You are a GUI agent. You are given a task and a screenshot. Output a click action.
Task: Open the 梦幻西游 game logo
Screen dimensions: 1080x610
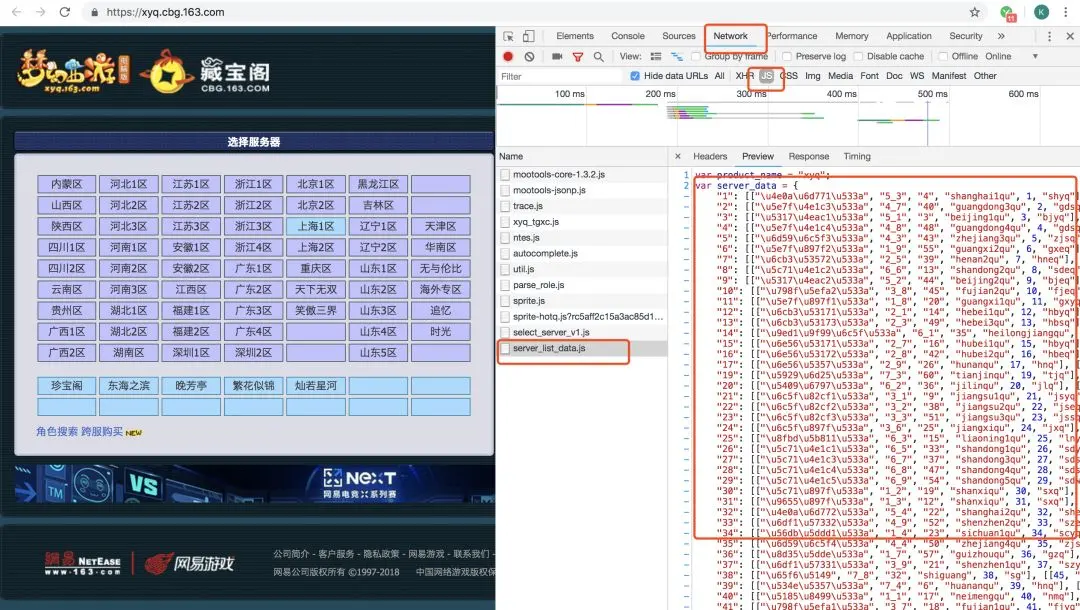point(72,71)
